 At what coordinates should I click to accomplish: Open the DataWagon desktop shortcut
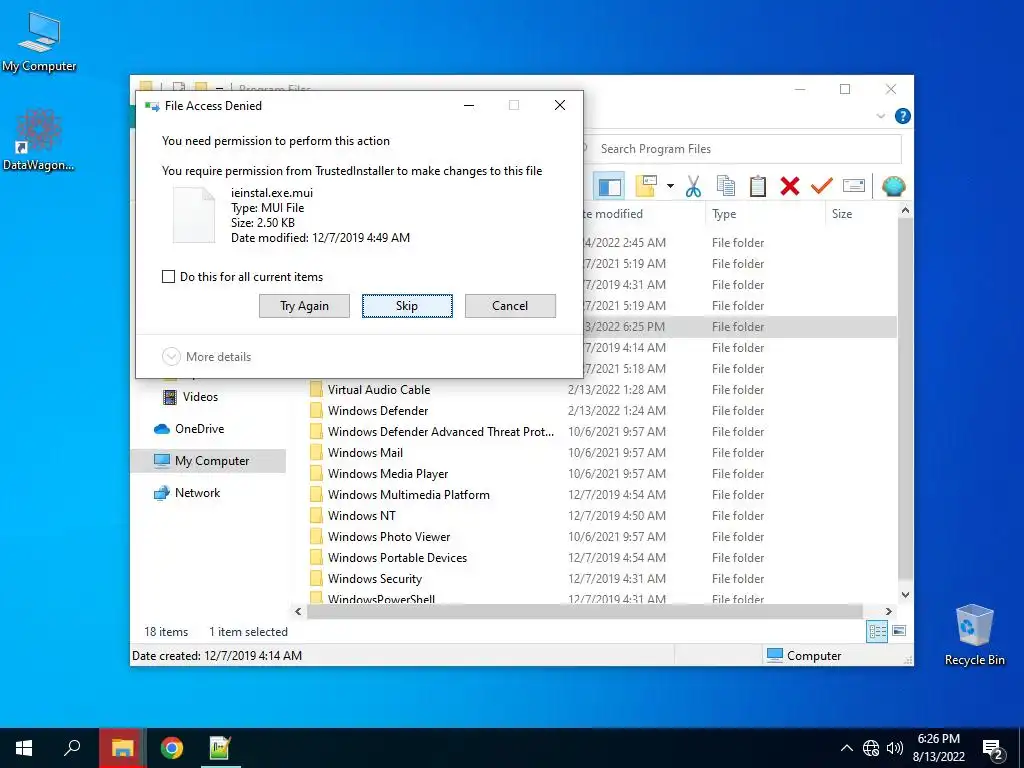pos(39,140)
